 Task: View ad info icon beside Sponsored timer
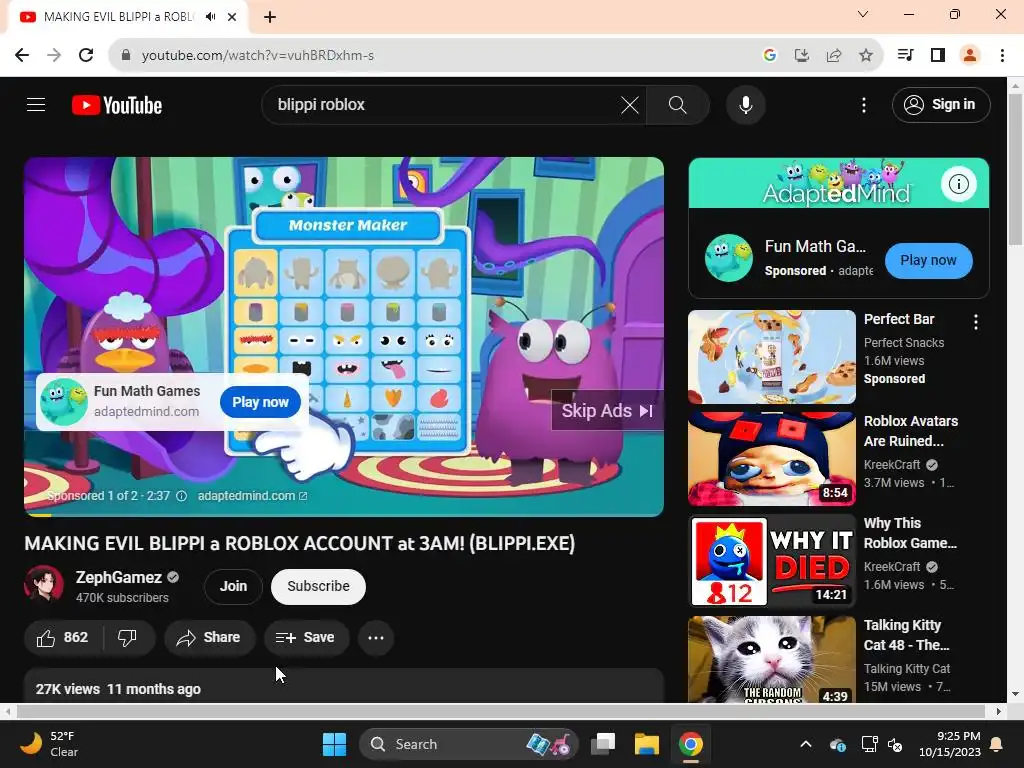point(182,496)
